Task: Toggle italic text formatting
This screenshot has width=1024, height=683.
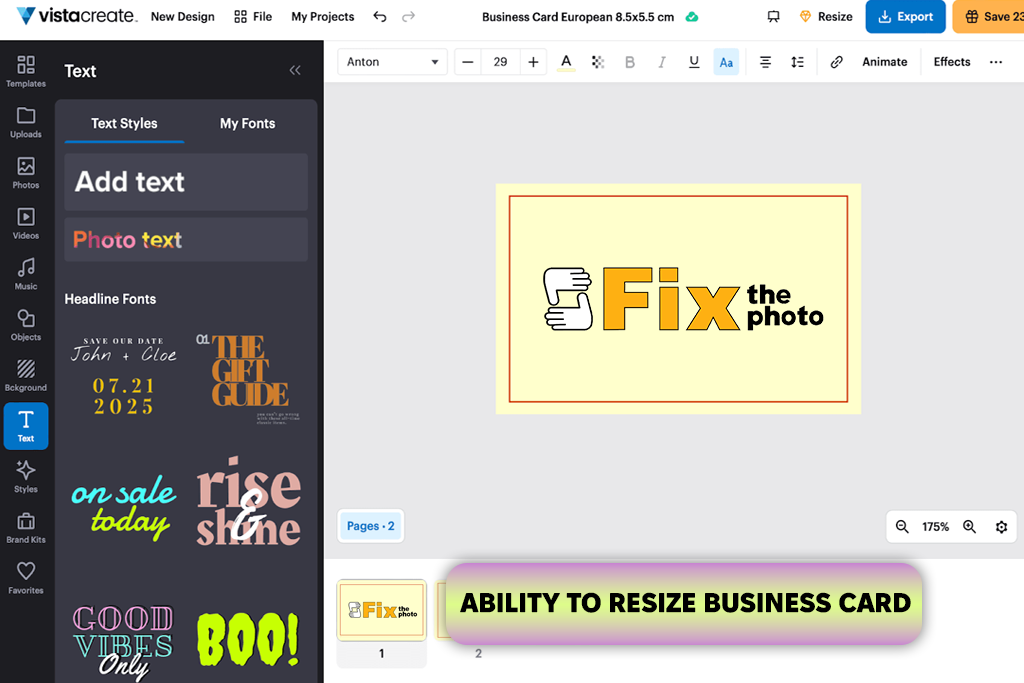Action: 662,62
